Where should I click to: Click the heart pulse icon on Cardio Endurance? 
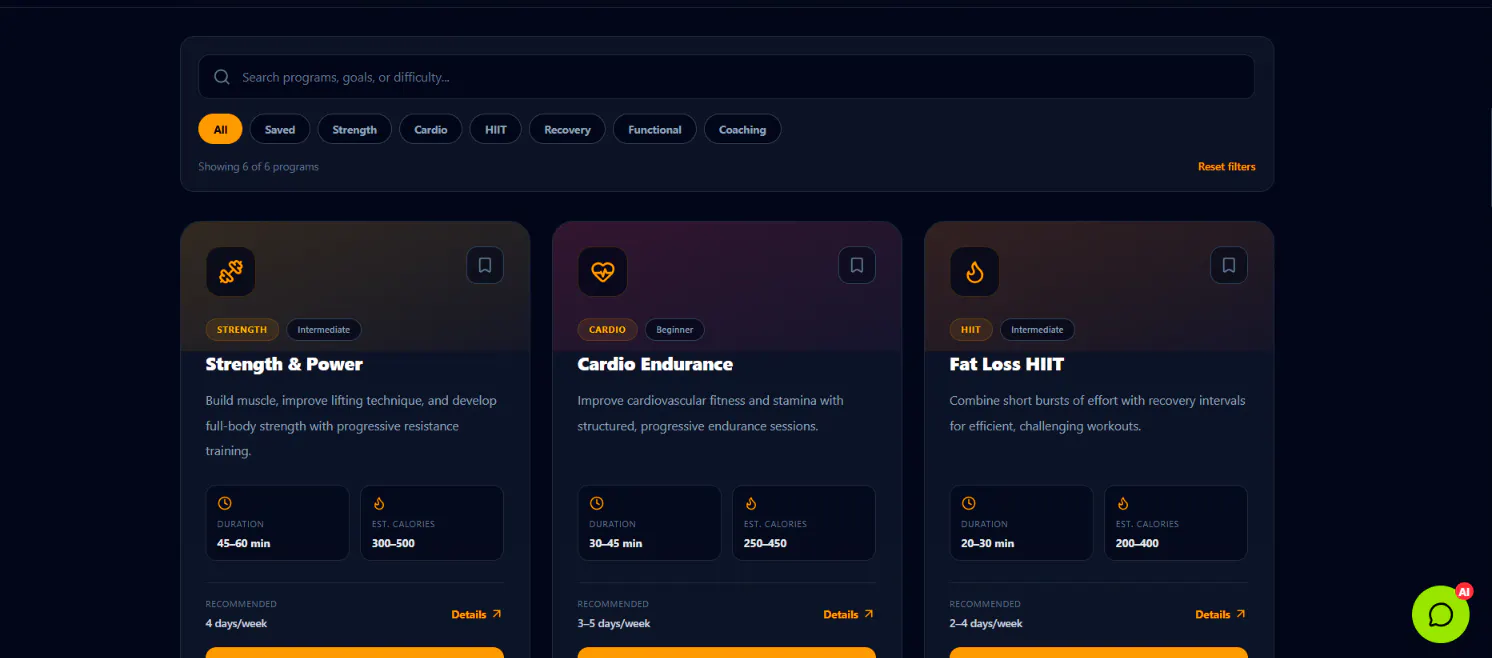coord(603,272)
